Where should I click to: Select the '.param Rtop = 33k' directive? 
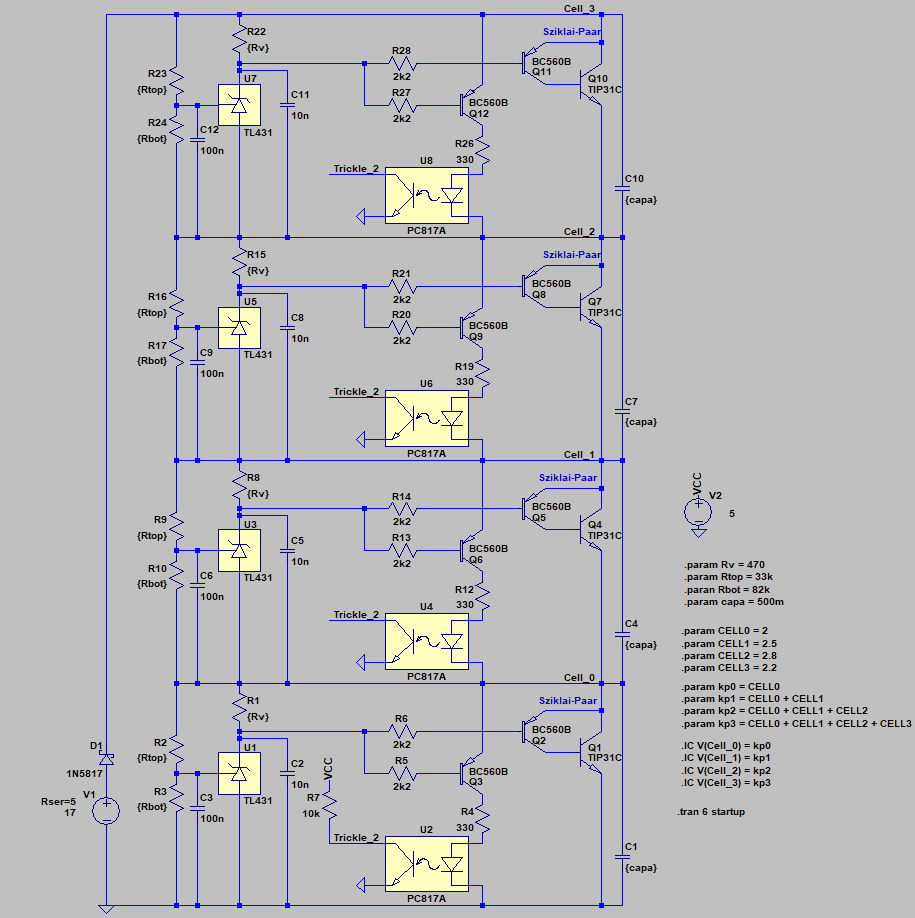(x=728, y=577)
